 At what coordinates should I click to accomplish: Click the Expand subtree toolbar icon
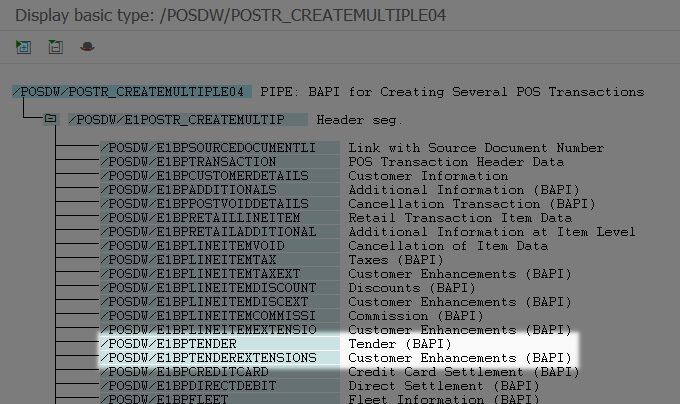24,47
